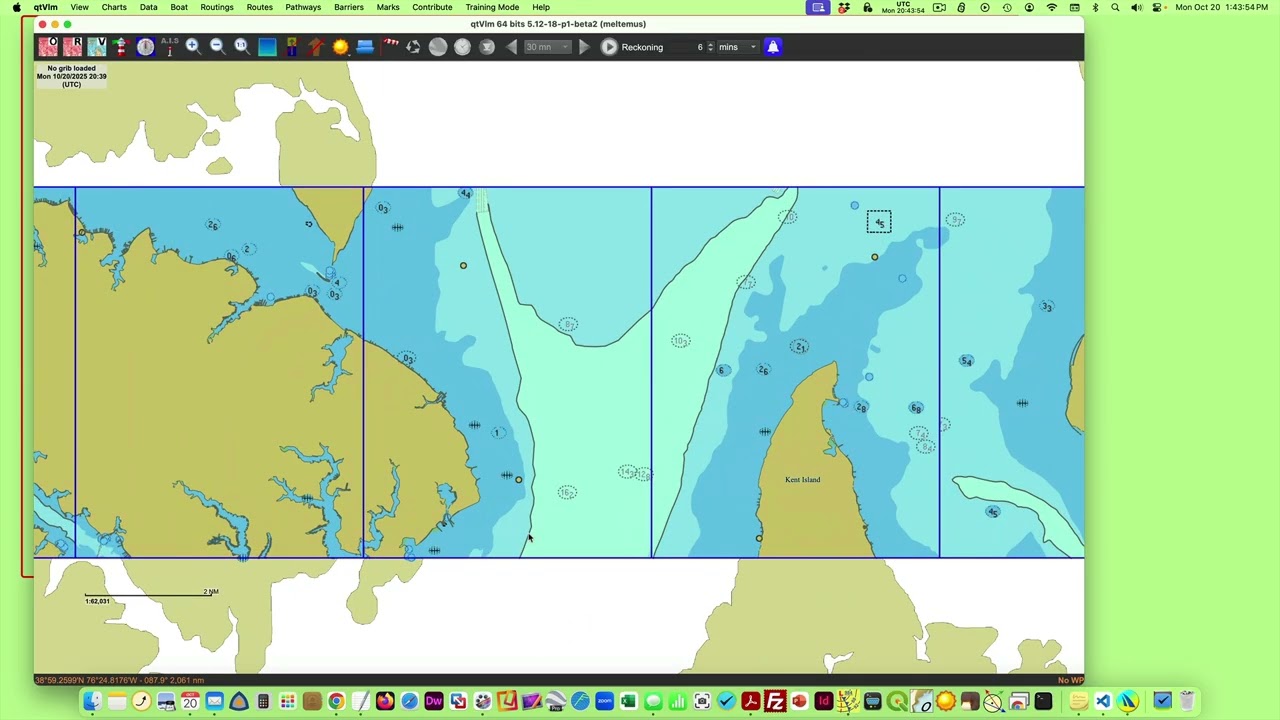Image resolution: width=1280 pixels, height=720 pixels.
Task: Click the 1:62,031 scale indicator
Action: click(x=98, y=601)
